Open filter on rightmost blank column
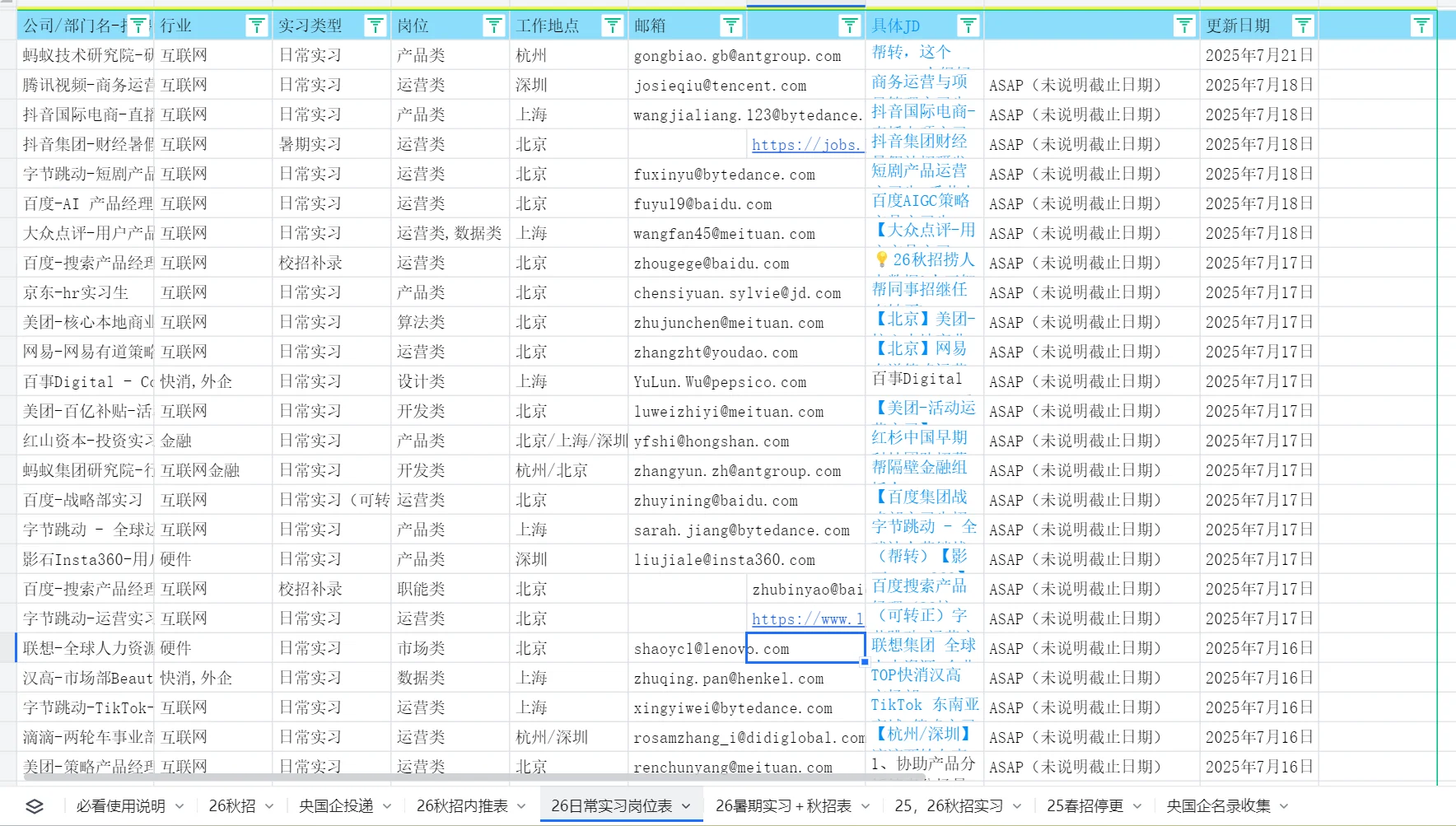This screenshot has width=1456, height=826. point(1421,26)
